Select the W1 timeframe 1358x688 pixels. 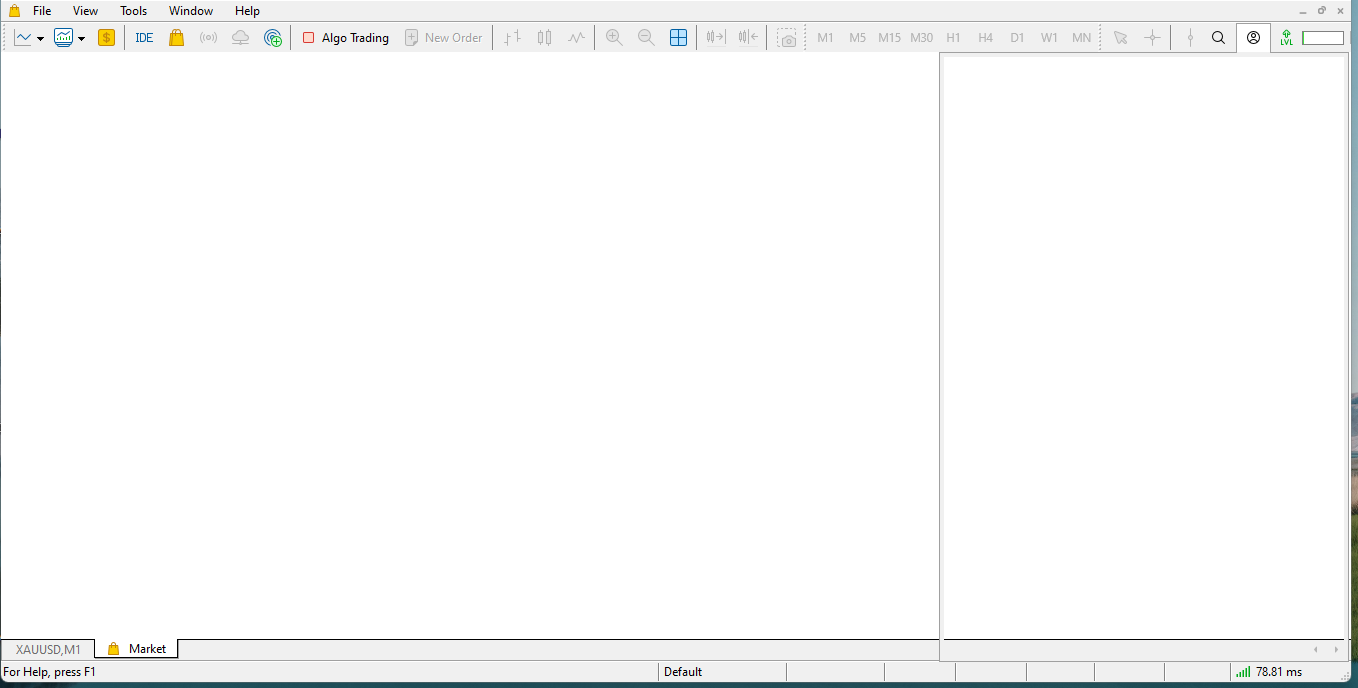point(1049,38)
